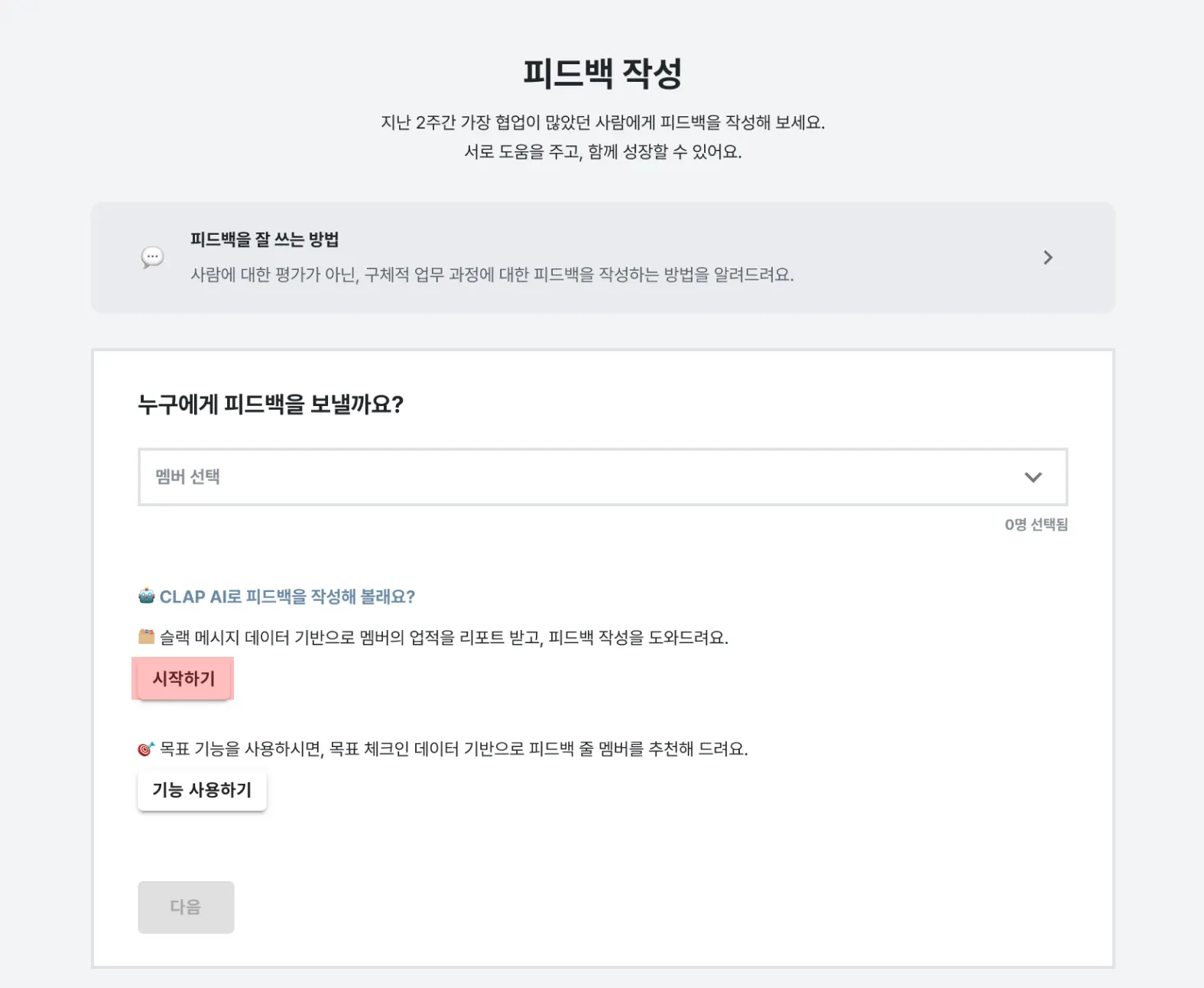Open the 멤버 선택 dropdown field
Image resolution: width=1204 pixels, height=988 pixels.
[x=581, y=477]
